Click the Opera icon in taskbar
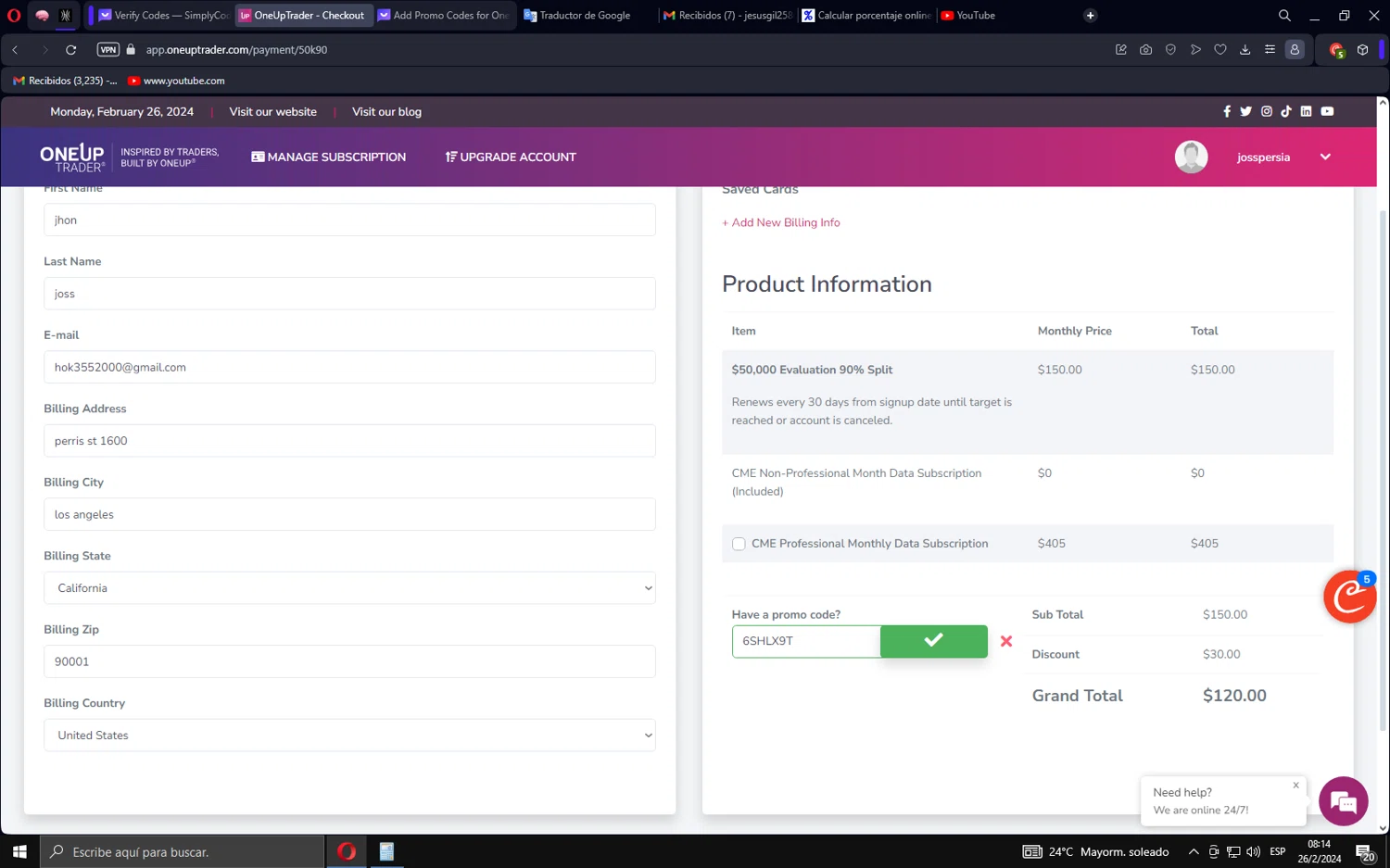This screenshot has width=1390, height=868. [347, 851]
